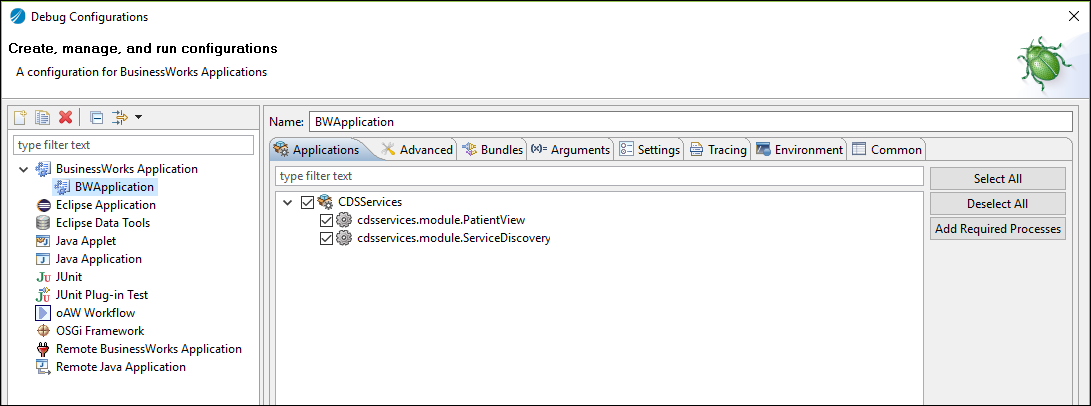The width and height of the screenshot is (1091, 406).
Task: Select Remote Java Application entry
Action: tap(121, 367)
